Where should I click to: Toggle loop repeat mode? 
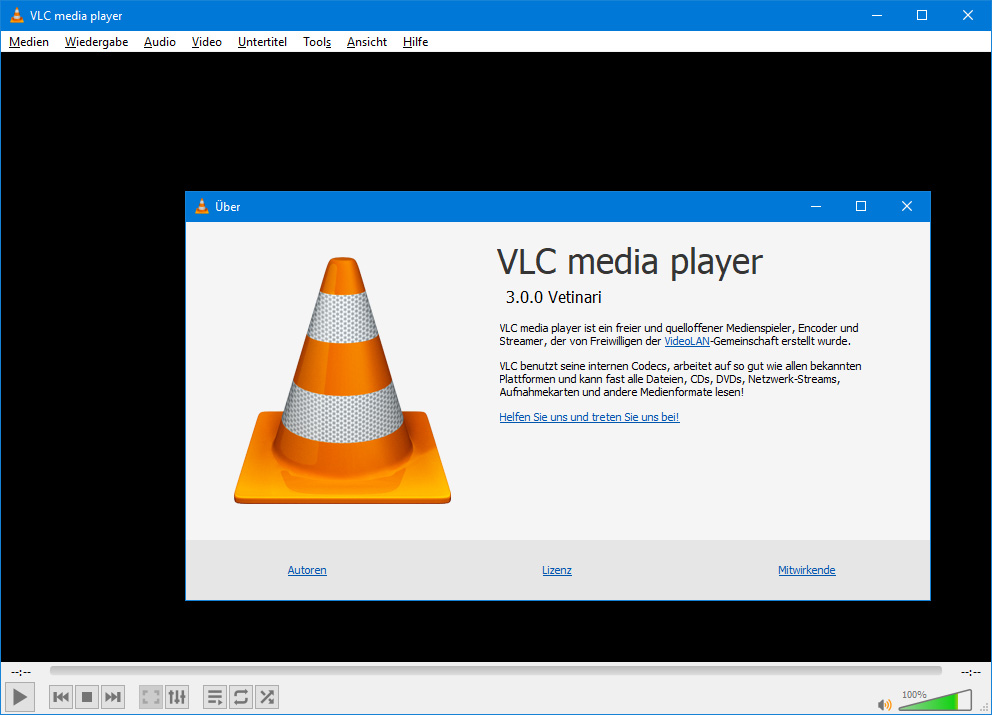(x=241, y=697)
